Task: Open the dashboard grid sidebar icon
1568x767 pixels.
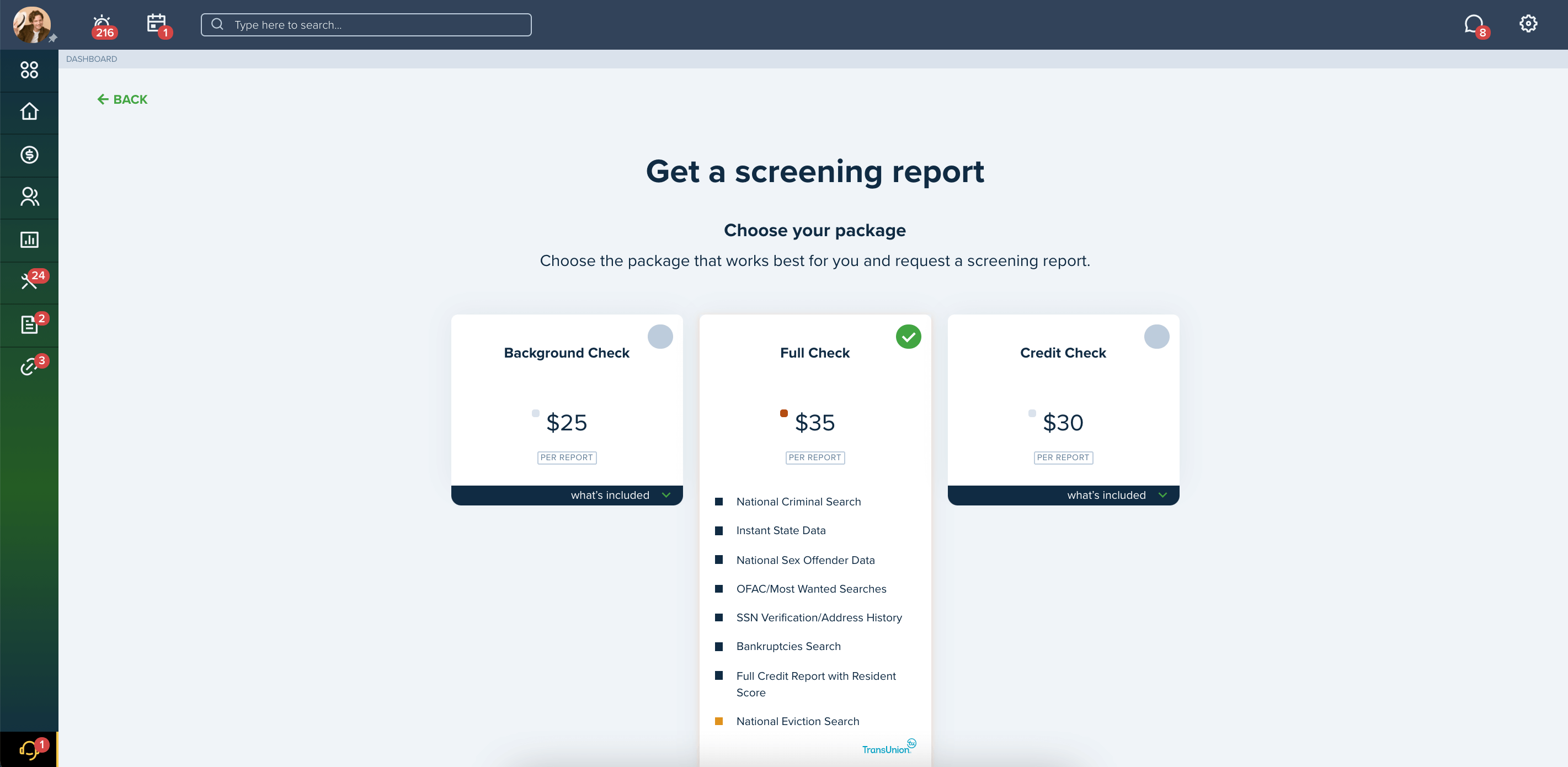Action: point(29,70)
